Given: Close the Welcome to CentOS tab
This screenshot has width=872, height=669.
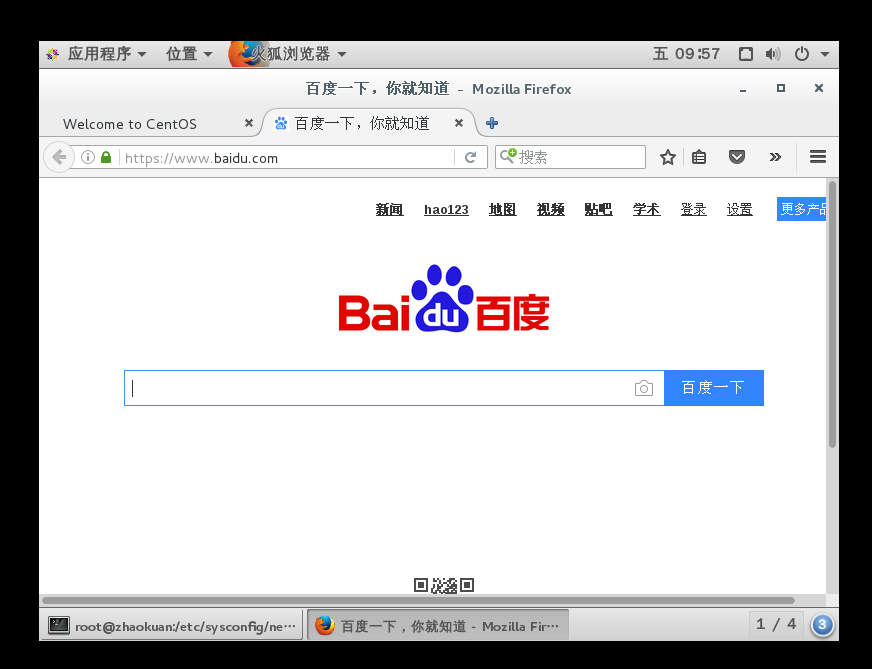Looking at the screenshot, I should [x=249, y=123].
